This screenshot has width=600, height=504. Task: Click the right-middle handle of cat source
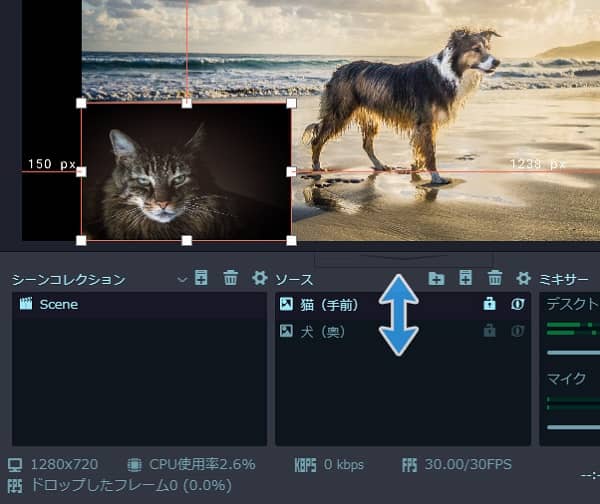tap(291, 172)
